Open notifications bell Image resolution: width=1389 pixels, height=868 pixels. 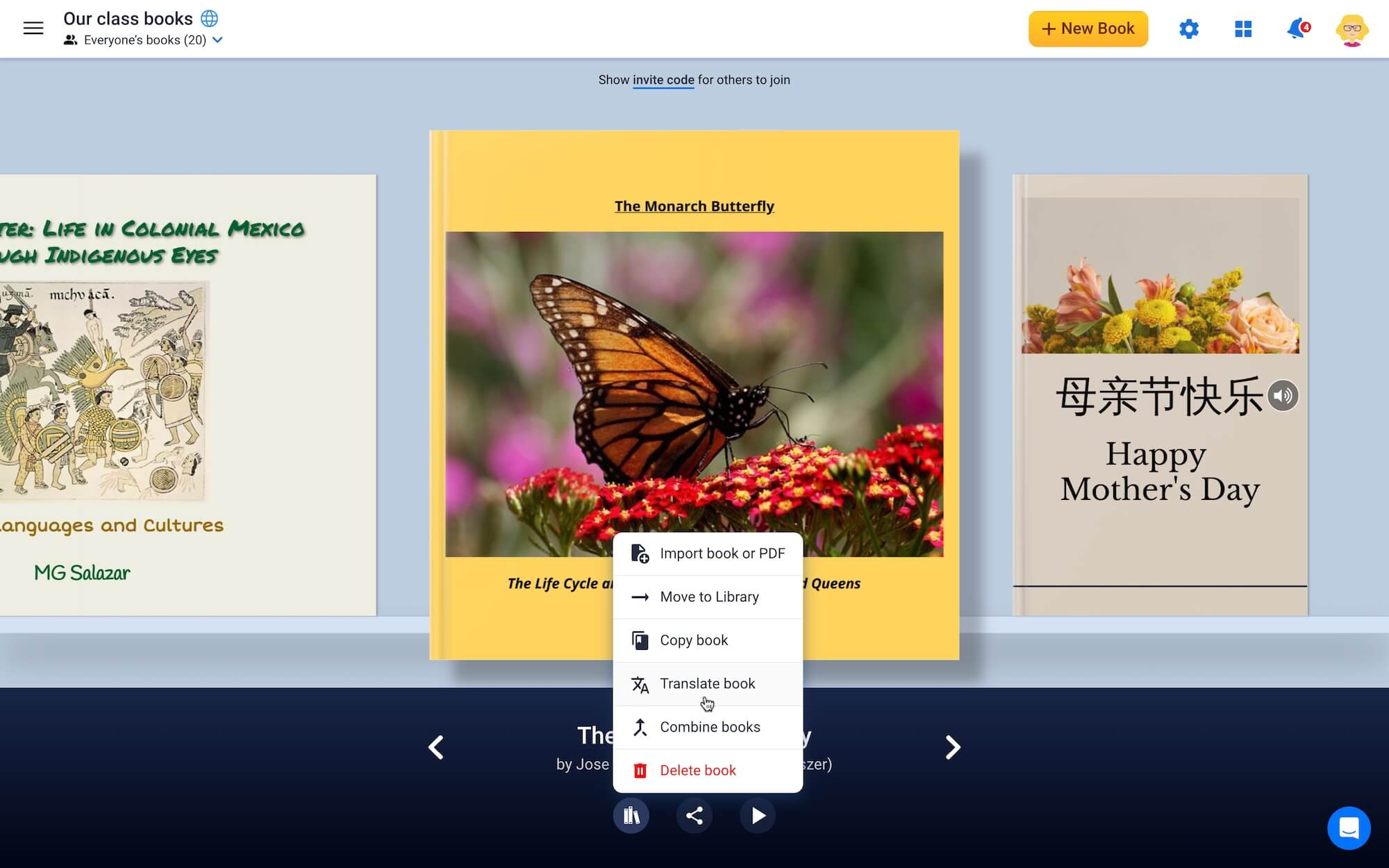(1296, 29)
